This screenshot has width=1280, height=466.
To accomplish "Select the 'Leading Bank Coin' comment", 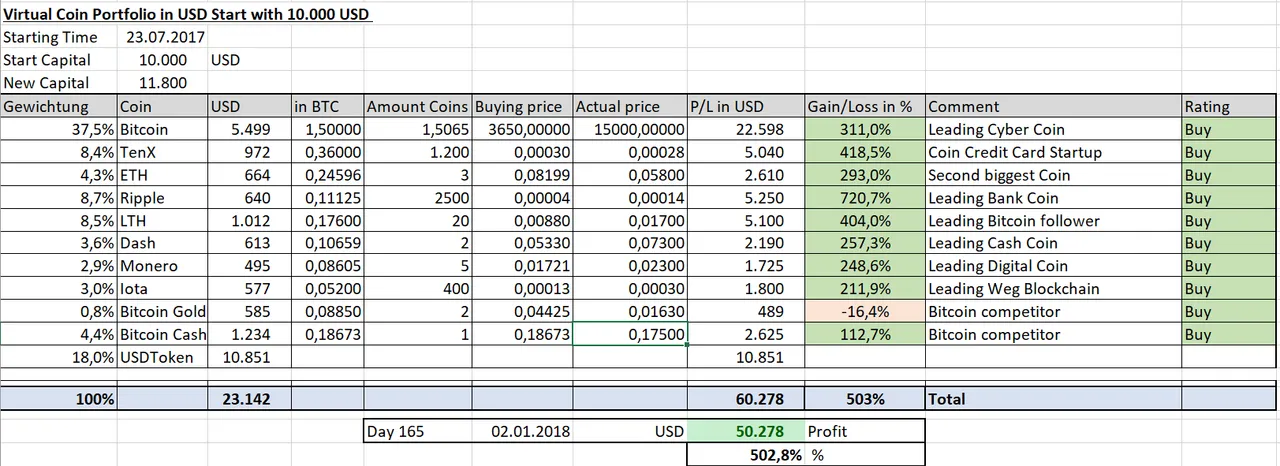I will click(x=1053, y=198).
